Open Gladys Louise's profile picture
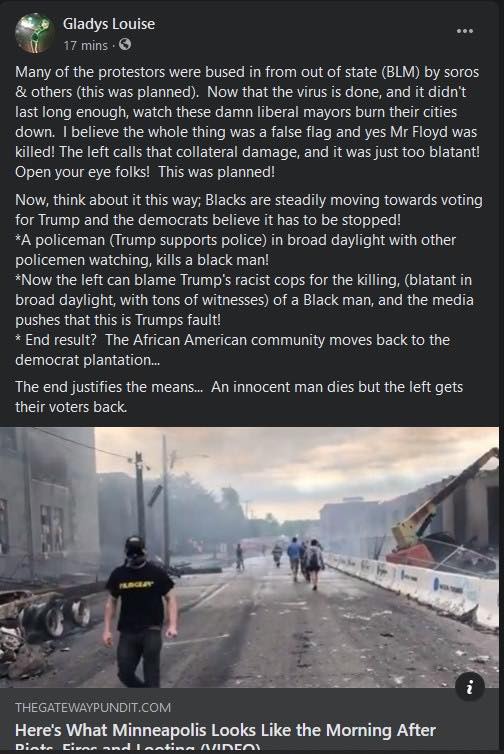 tap(34, 33)
